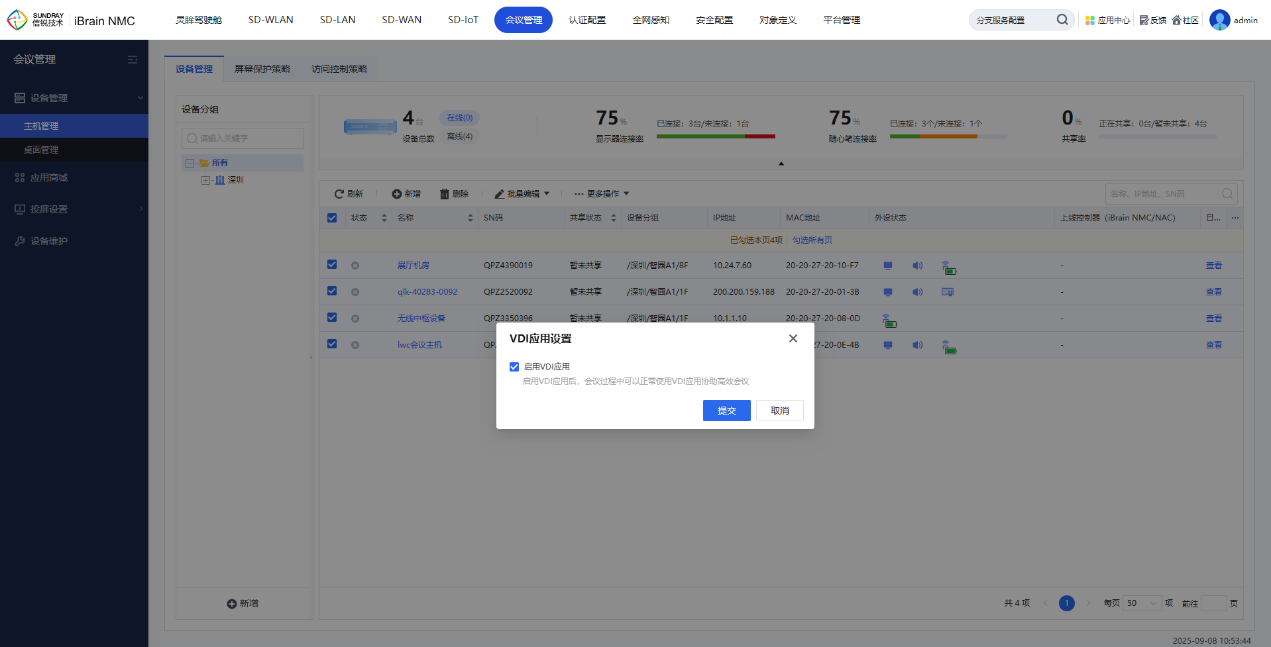Click the 取消 button in dialog
This screenshot has height=647, width=1271.
tap(780, 411)
